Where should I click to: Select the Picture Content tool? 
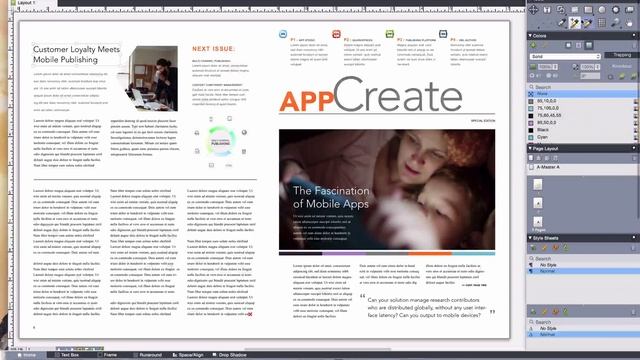[575, 10]
